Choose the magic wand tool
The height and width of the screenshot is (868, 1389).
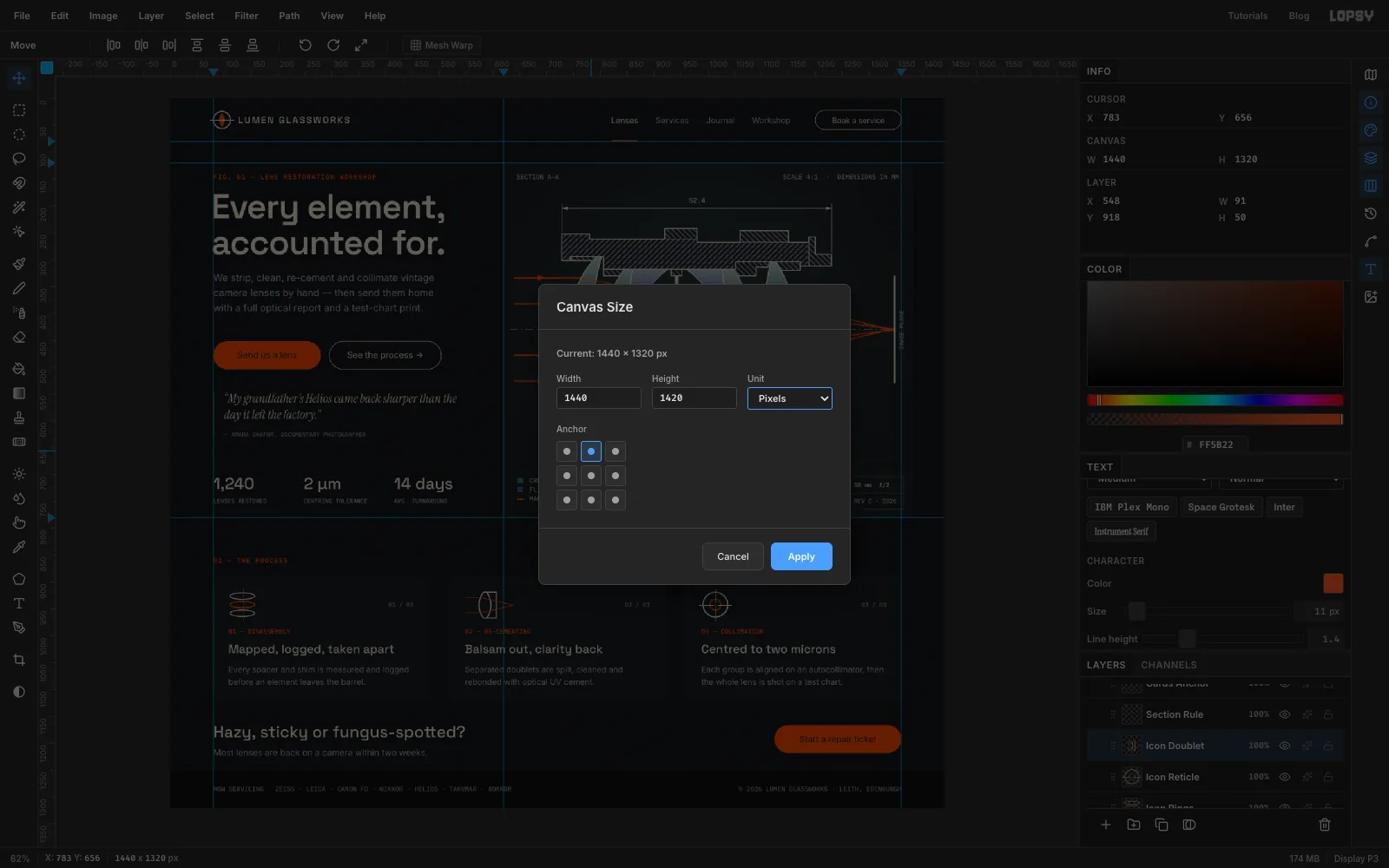point(19,207)
